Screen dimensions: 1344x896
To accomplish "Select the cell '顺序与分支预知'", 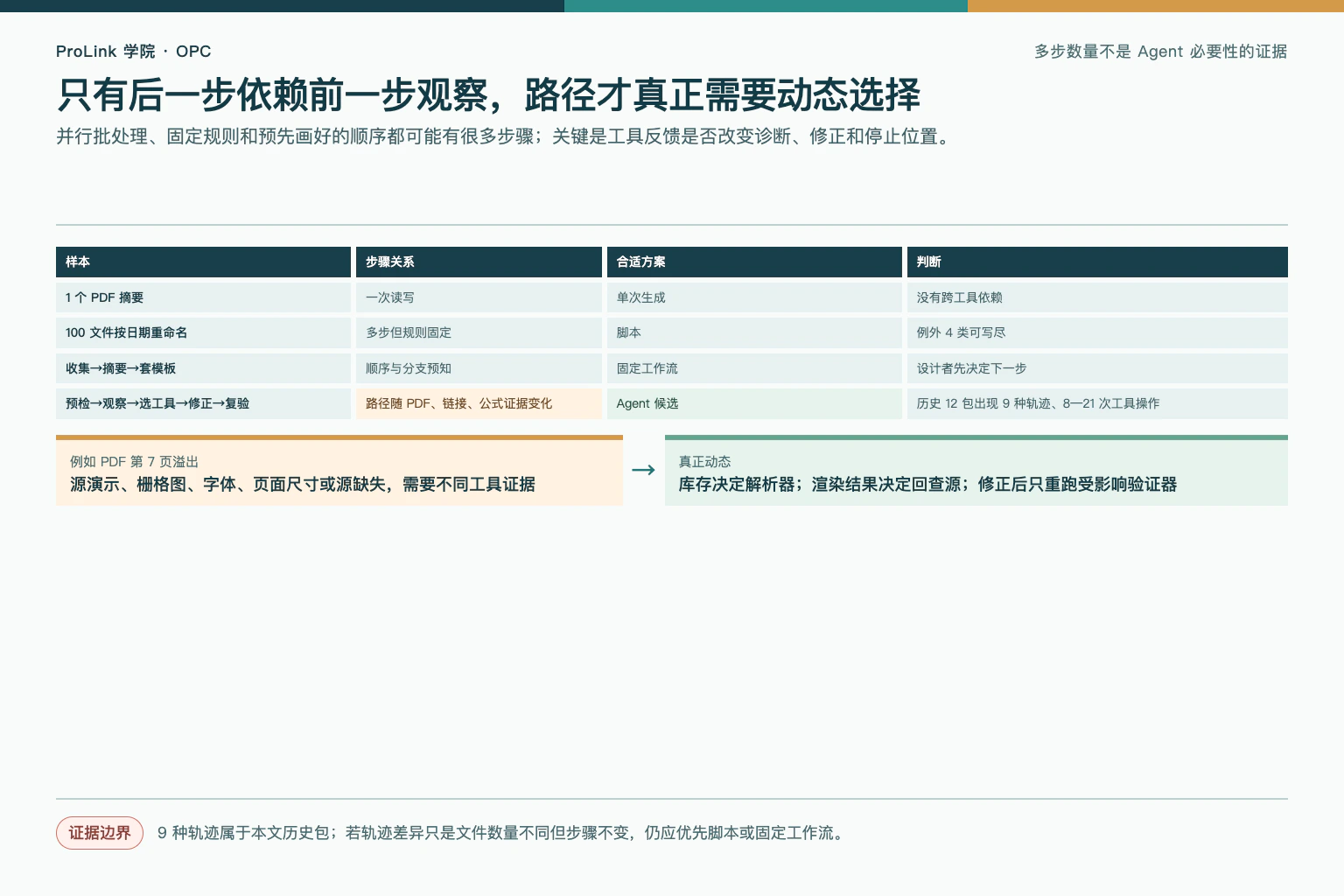I will [479, 368].
